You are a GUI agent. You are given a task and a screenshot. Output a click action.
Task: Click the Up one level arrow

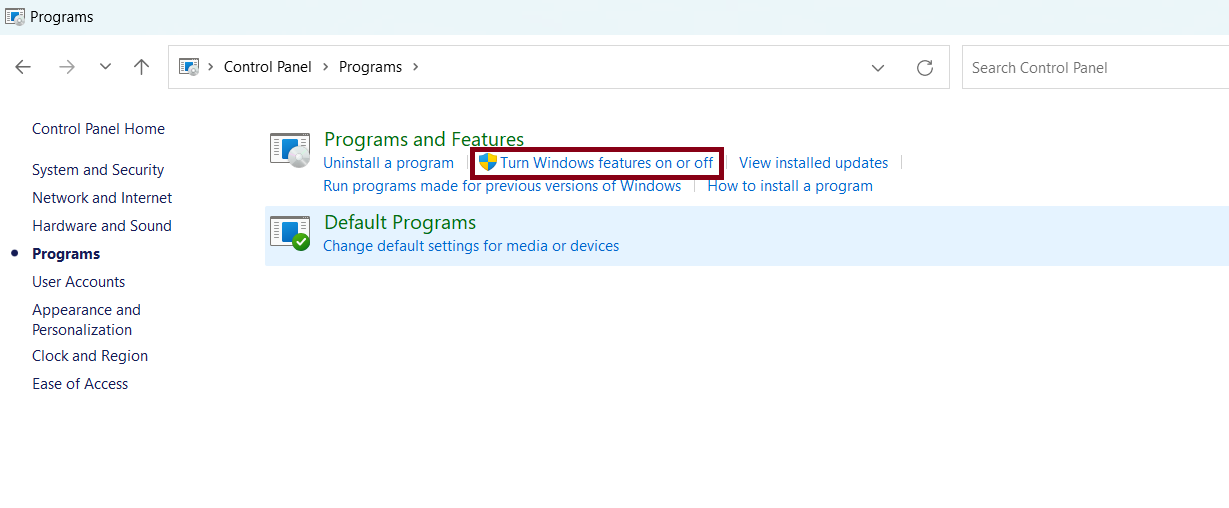[141, 67]
